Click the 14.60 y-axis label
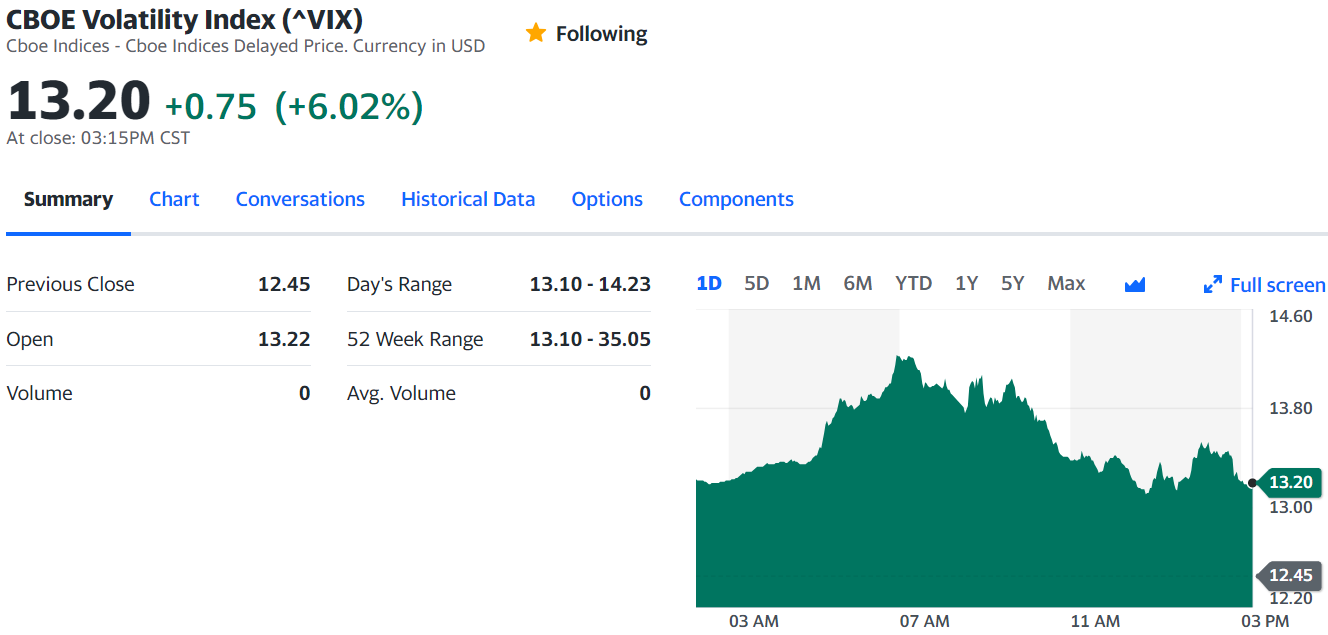Image resolution: width=1328 pixels, height=635 pixels. tap(1290, 316)
